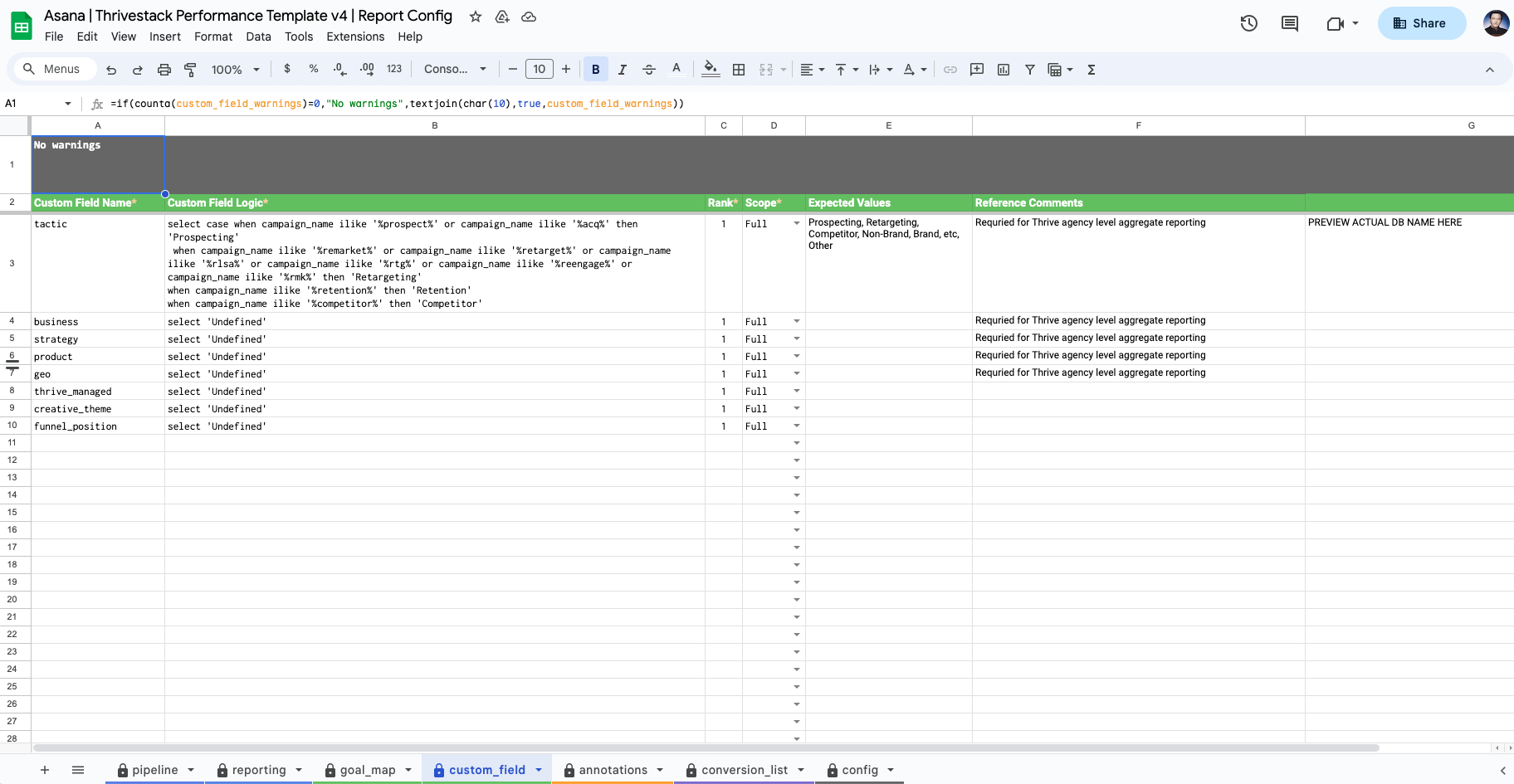Star this document

click(x=476, y=17)
